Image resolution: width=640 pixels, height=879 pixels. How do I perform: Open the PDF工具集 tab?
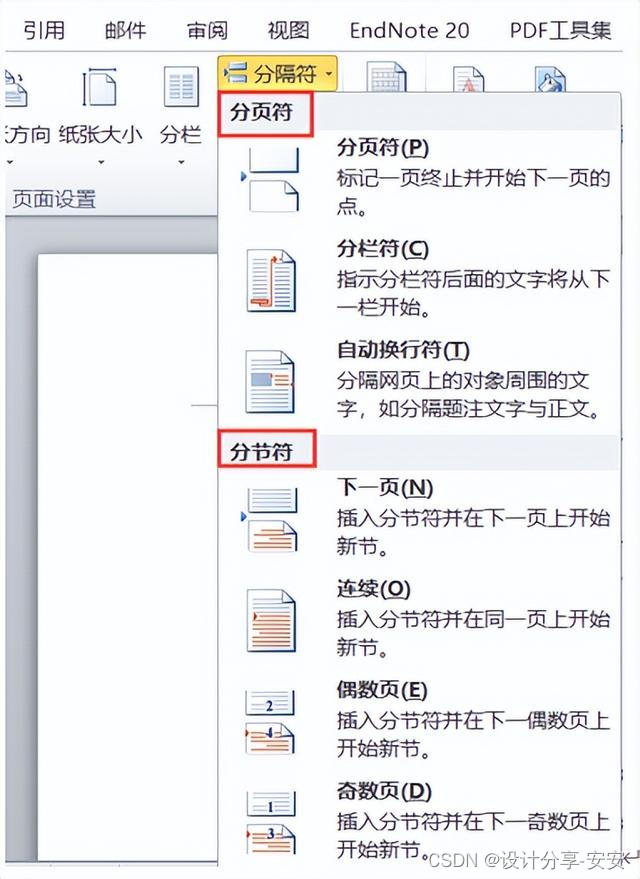560,30
